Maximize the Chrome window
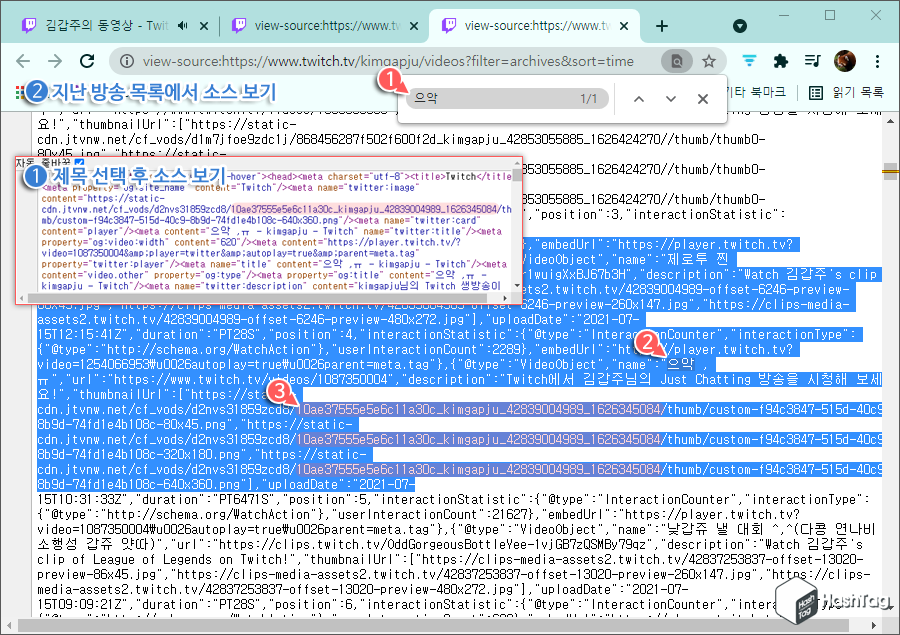 [x=829, y=16]
